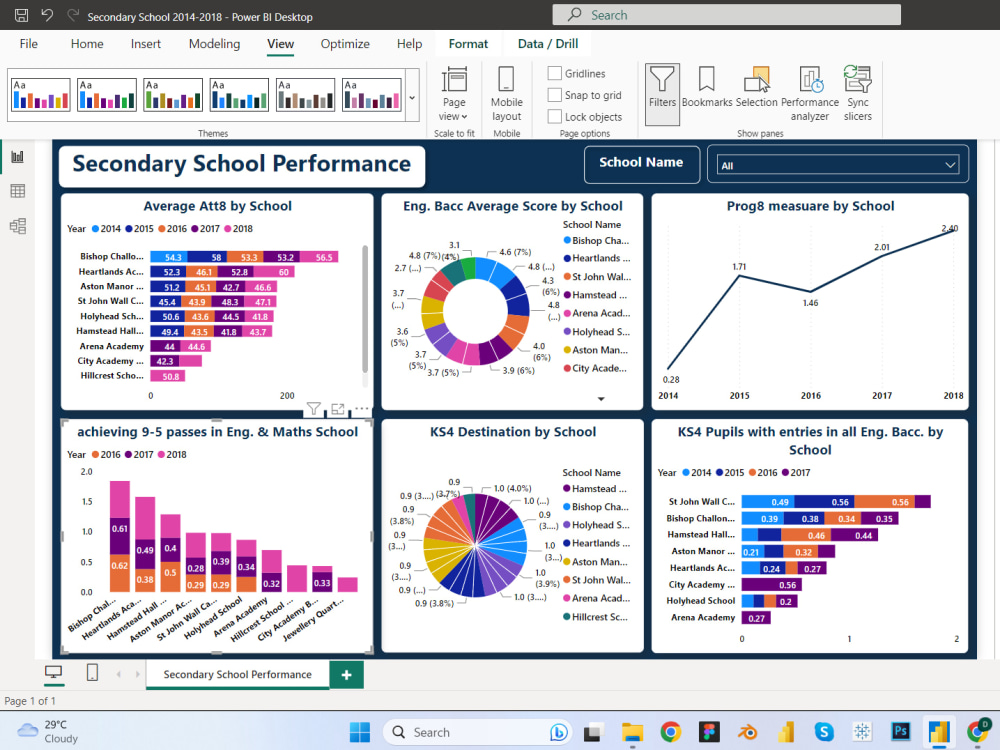1000x750 pixels.
Task: Expand the Eng. Bacc legend down arrow
Action: point(601,399)
